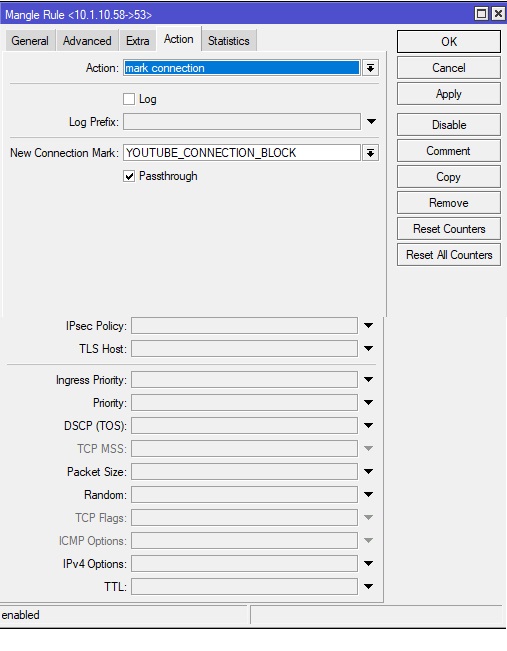
Task: Expand the IPsec Policy arrow
Action: [368, 326]
